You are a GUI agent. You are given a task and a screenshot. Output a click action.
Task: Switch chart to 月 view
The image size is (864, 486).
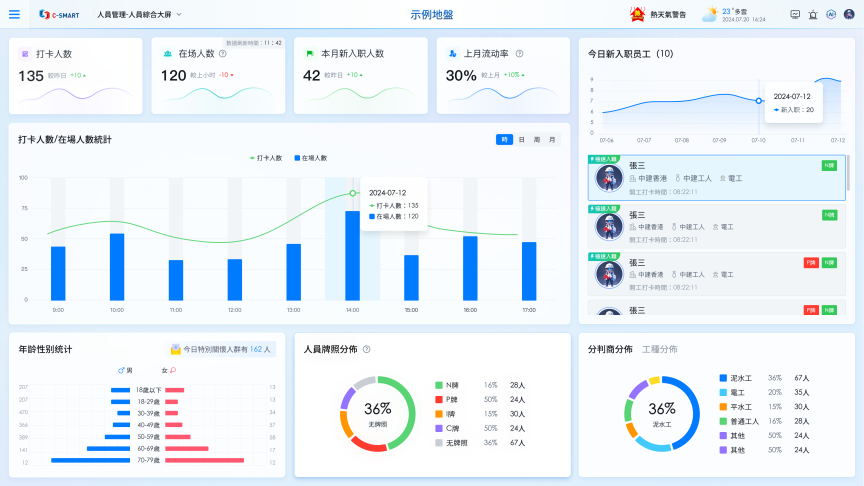point(551,140)
